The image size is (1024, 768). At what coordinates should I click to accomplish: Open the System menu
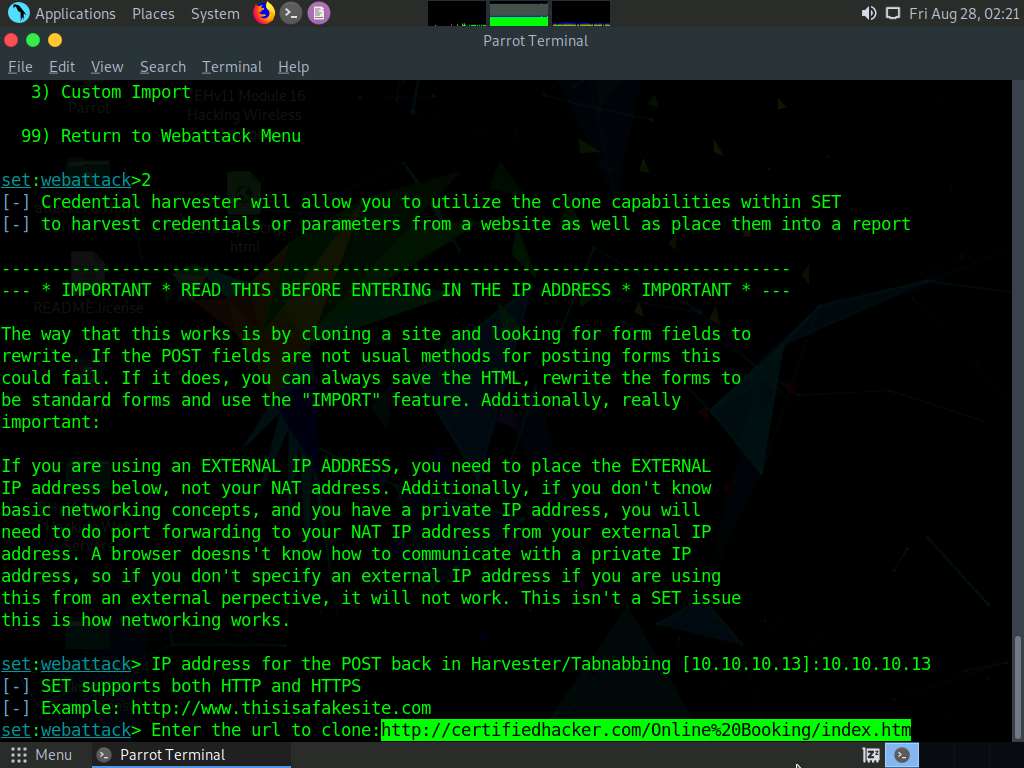pos(213,13)
